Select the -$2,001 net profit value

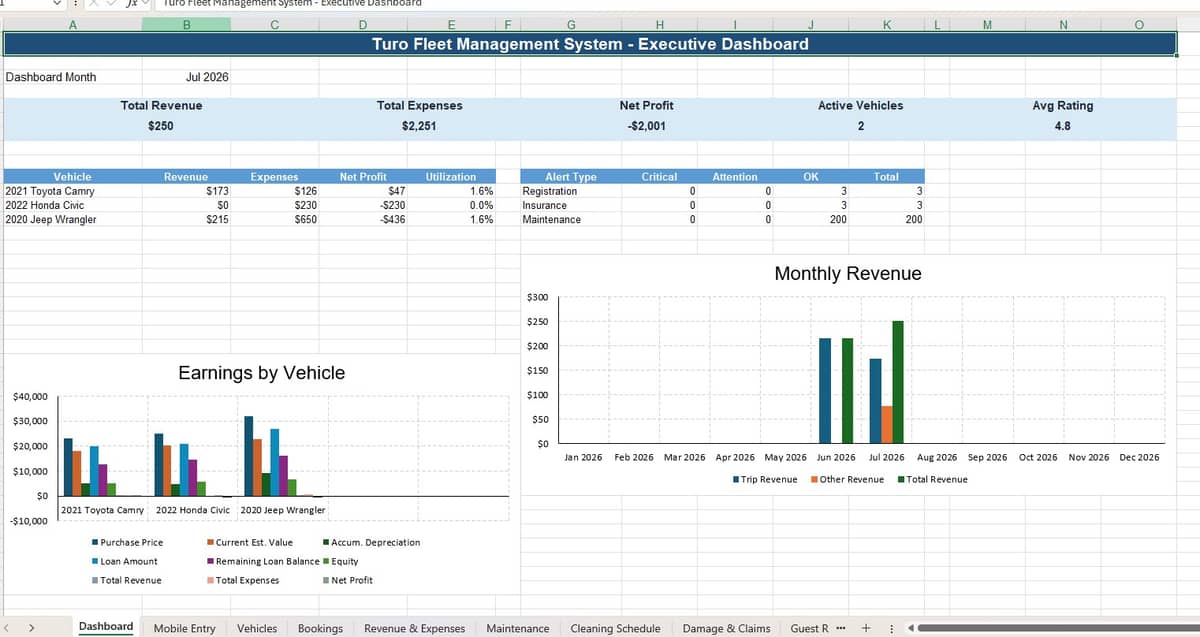pyautogui.click(x=646, y=126)
